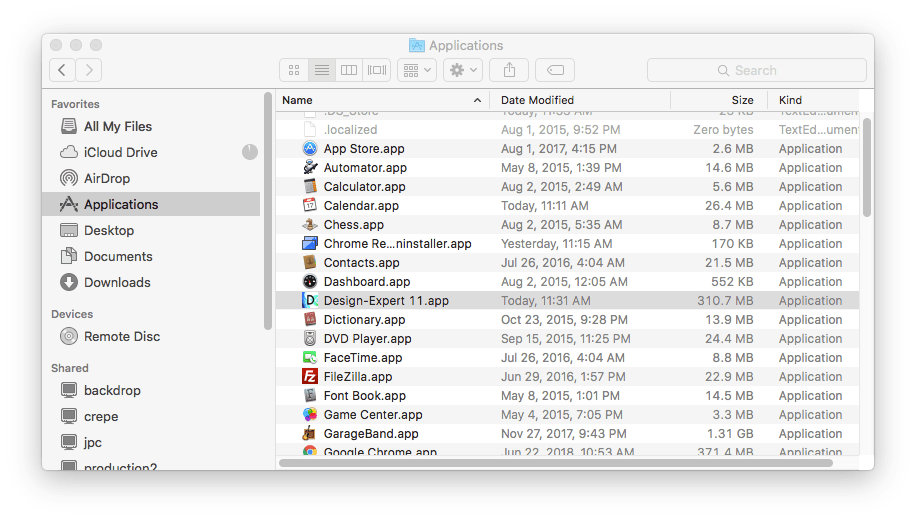Click the Calculator.app icon
Viewport: 916px width, 520px height.
310,186
